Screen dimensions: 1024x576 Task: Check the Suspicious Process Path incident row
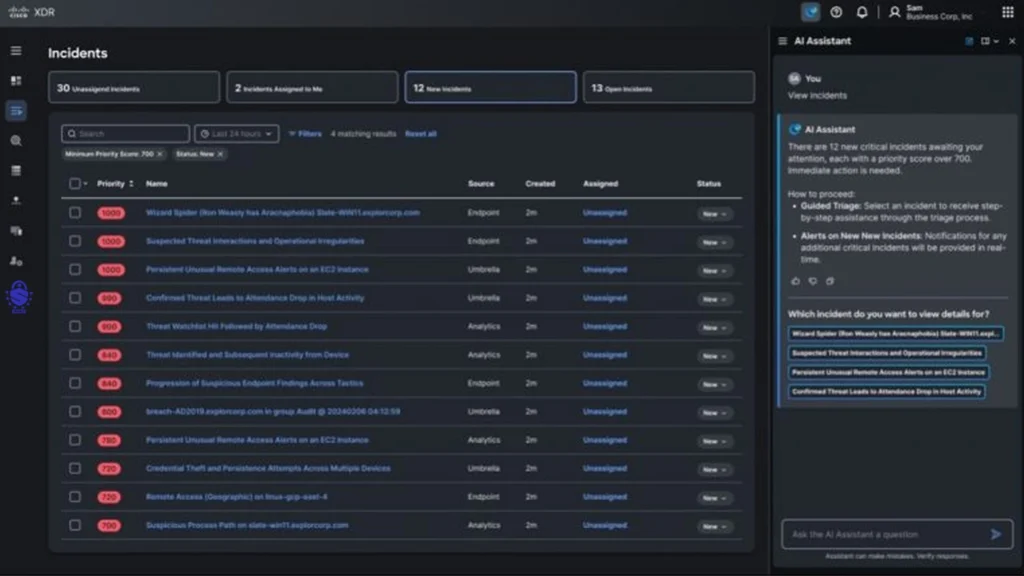(75, 526)
